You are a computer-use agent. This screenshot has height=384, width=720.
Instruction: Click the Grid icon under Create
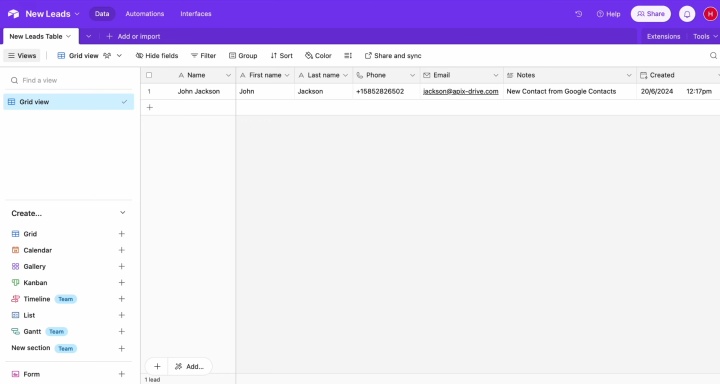15,234
